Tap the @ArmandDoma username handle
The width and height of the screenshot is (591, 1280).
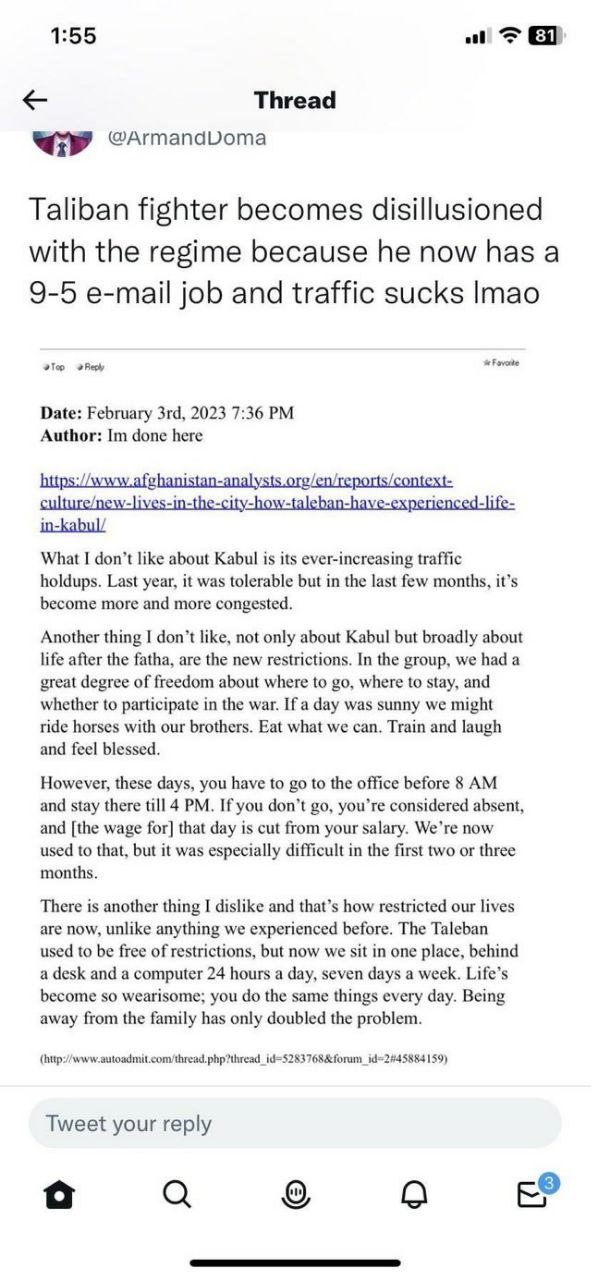187,138
